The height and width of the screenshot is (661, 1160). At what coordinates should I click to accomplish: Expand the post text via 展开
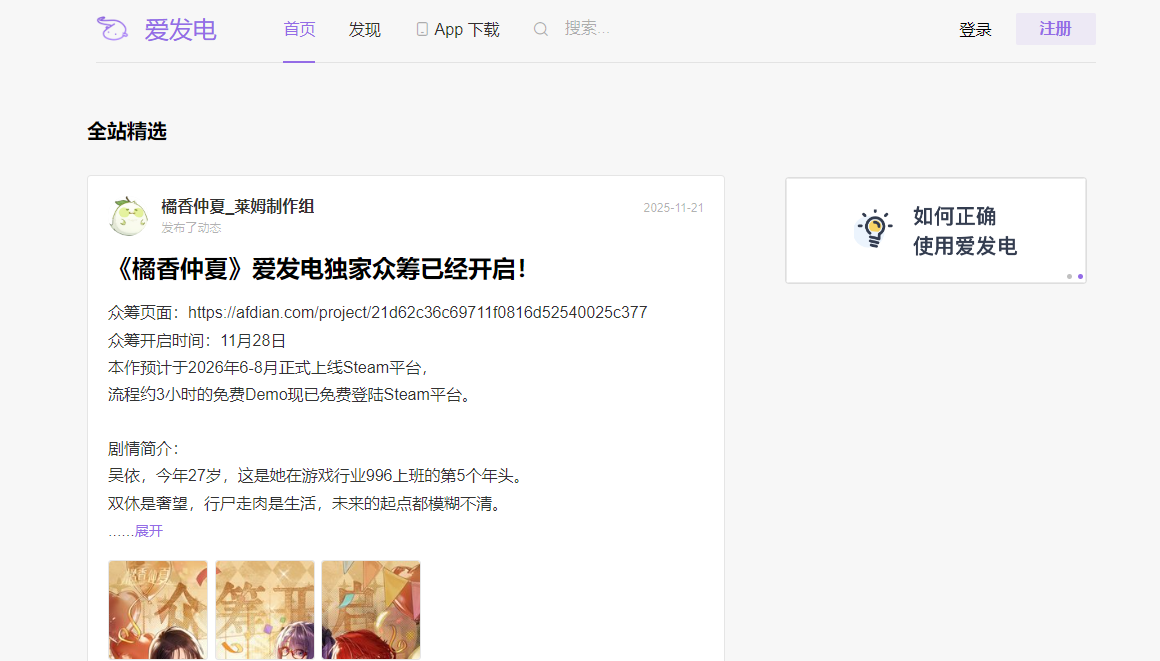click(147, 531)
